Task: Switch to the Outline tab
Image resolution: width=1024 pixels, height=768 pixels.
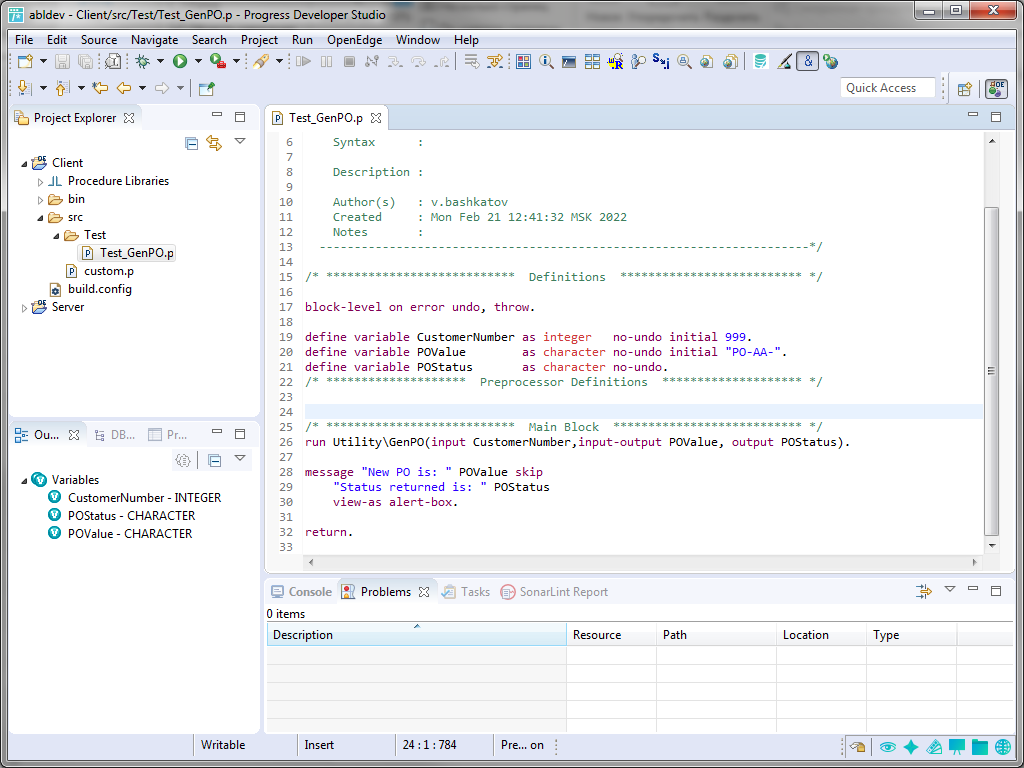Action: [x=45, y=435]
